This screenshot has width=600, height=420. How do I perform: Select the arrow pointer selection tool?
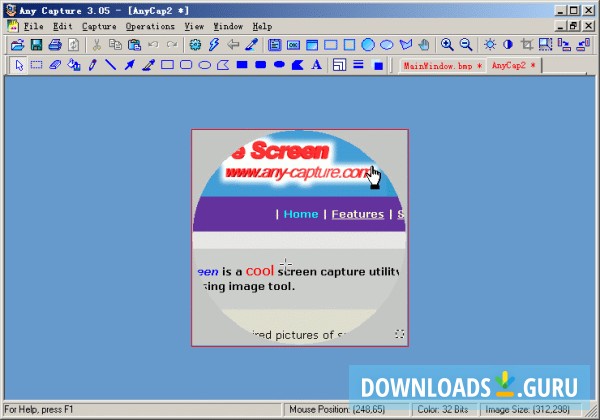pos(19,65)
